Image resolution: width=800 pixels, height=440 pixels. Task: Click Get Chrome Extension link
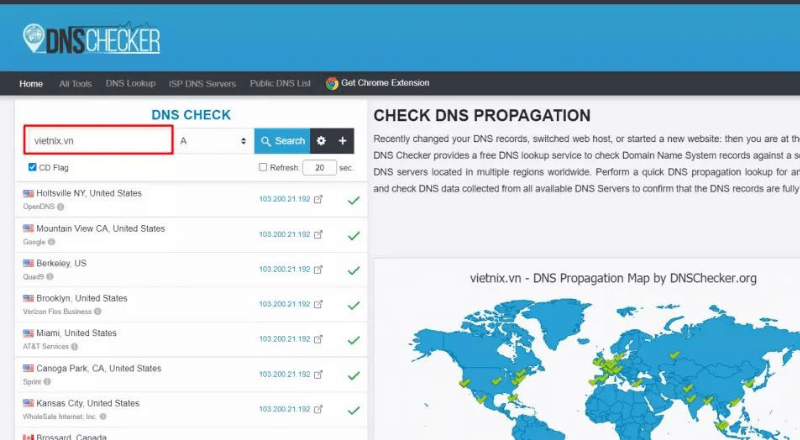pos(385,83)
